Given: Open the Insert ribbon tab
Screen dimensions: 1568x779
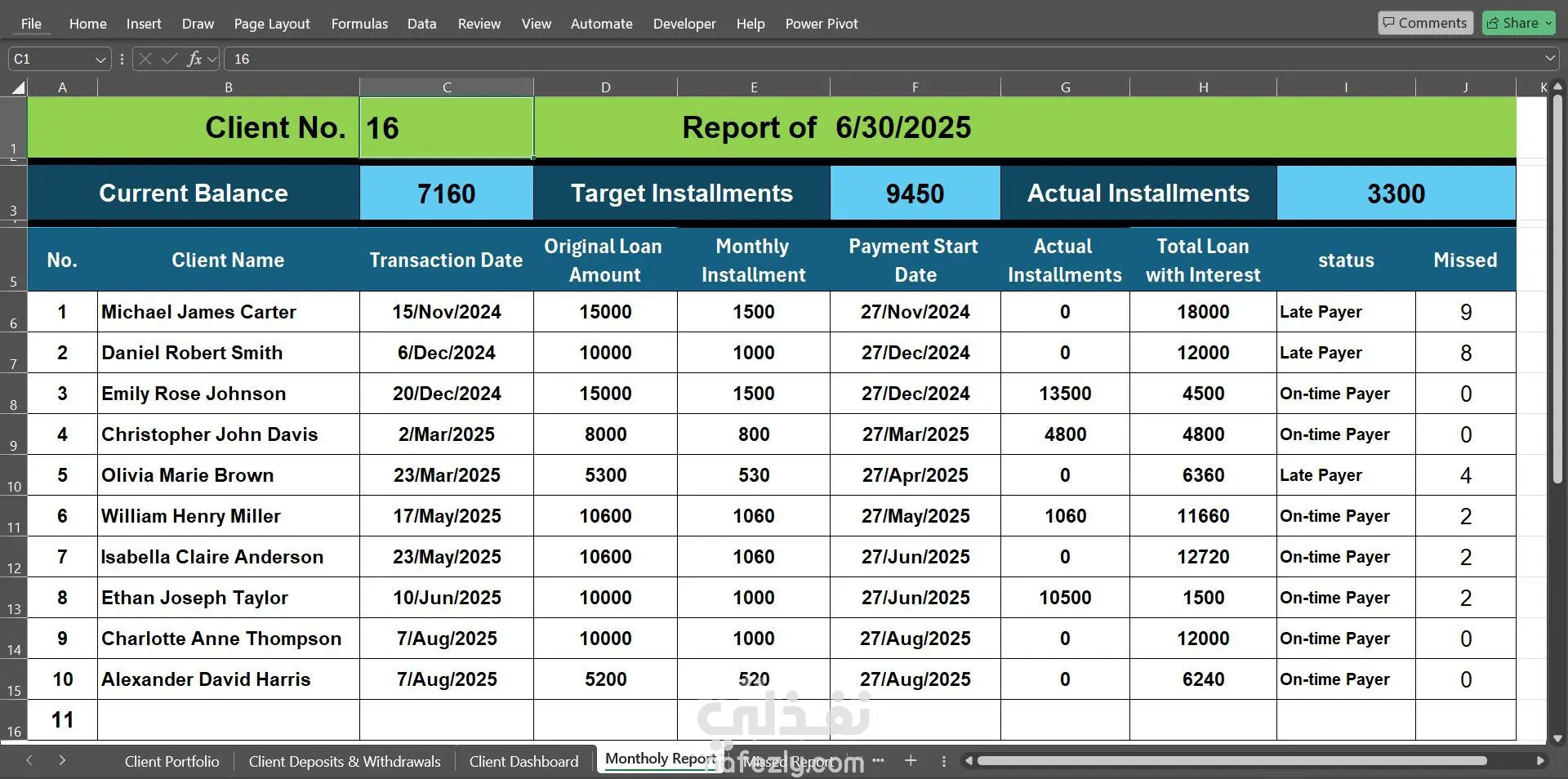Looking at the screenshot, I should click(x=144, y=24).
